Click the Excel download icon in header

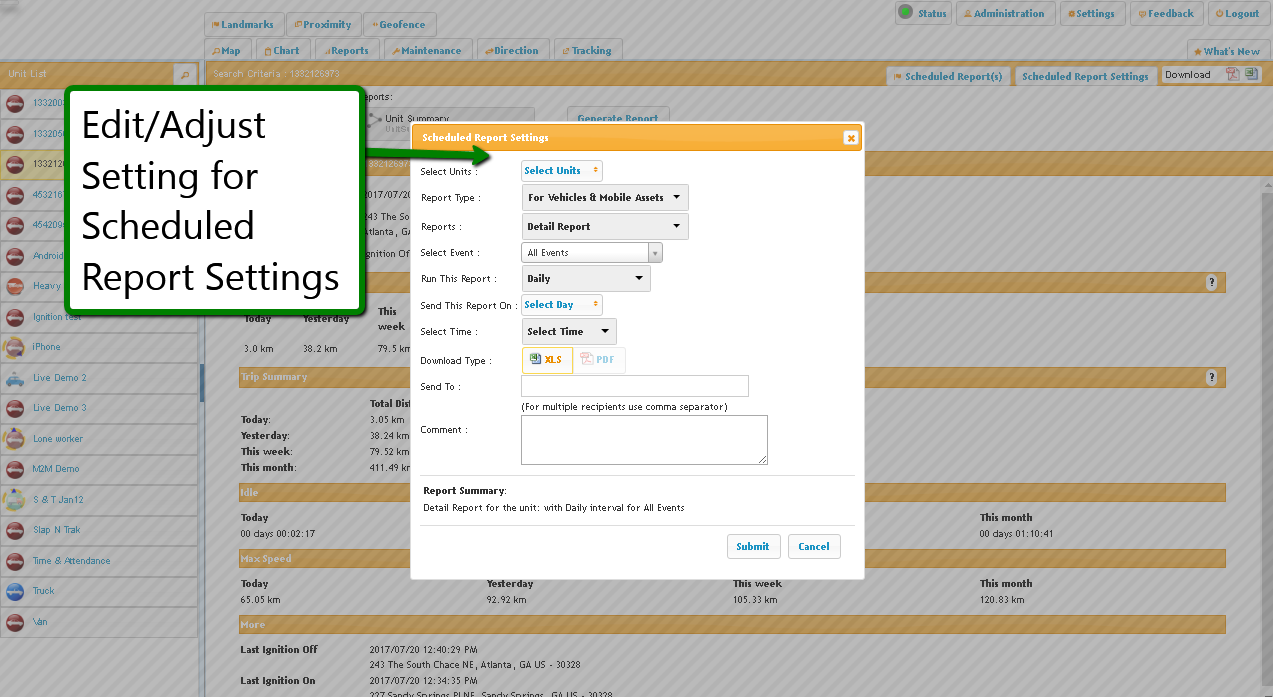(1251, 75)
